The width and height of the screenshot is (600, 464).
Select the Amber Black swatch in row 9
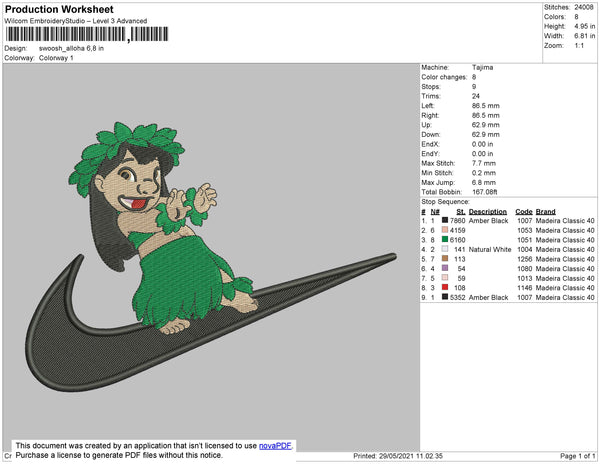[x=445, y=297]
